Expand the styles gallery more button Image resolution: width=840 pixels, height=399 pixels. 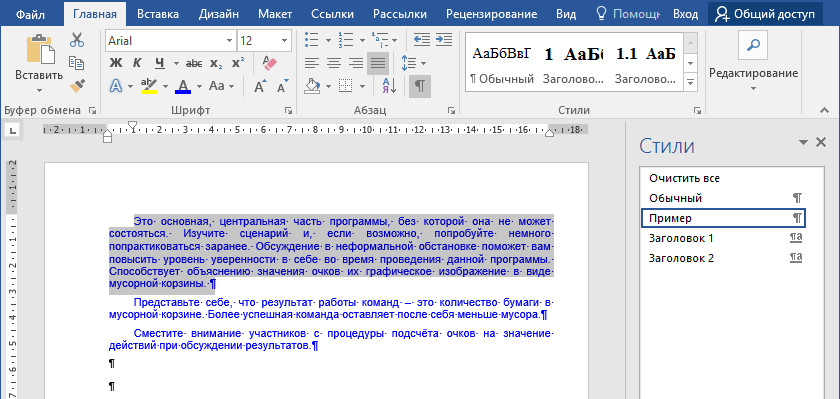coord(691,82)
